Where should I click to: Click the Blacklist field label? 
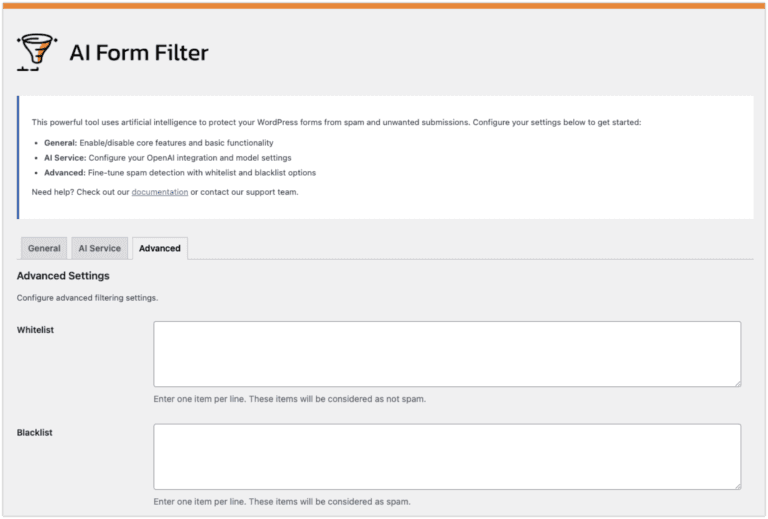tap(34, 433)
